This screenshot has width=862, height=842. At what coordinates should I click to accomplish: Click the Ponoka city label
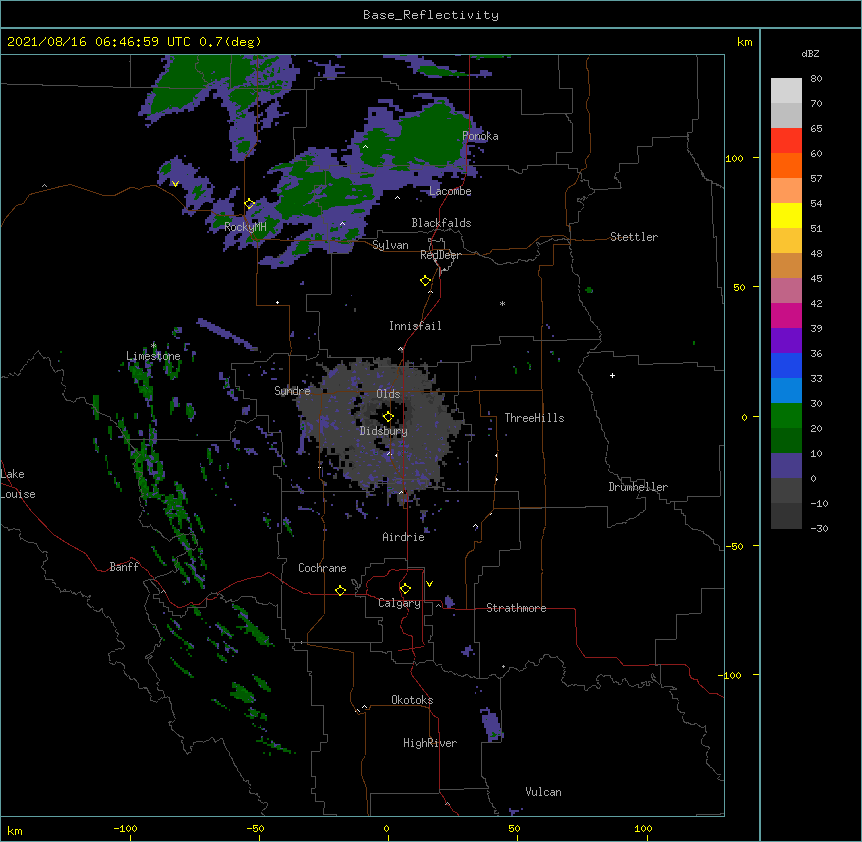click(480, 136)
